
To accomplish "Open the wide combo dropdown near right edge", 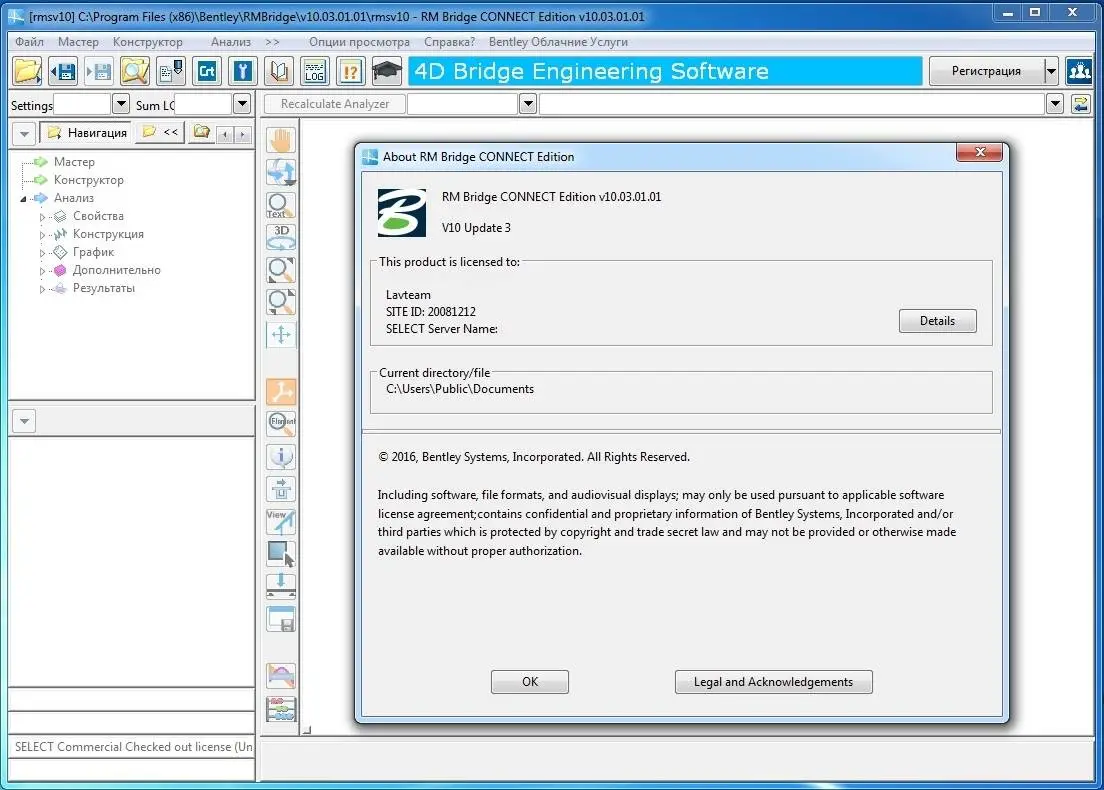I will (1055, 104).
